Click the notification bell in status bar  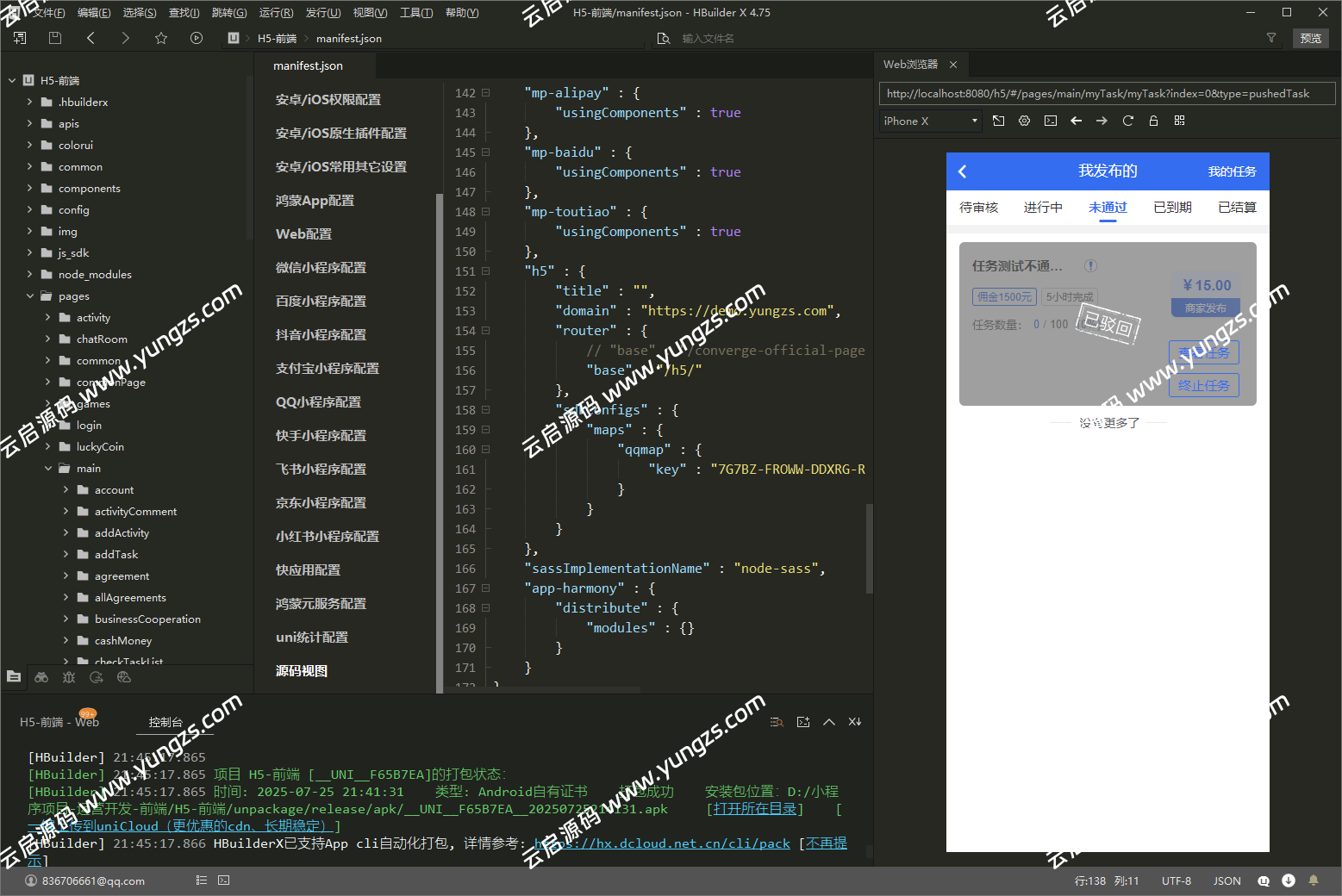[x=1314, y=880]
